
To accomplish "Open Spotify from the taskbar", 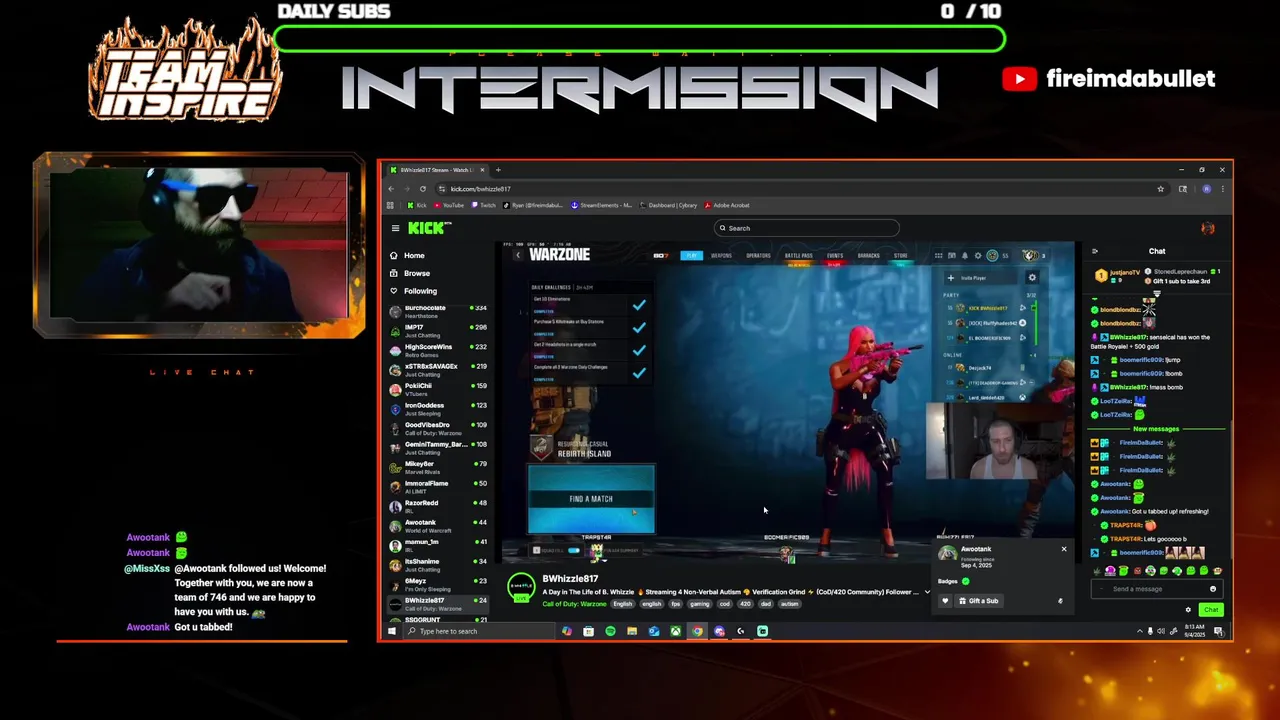I will 610,631.
